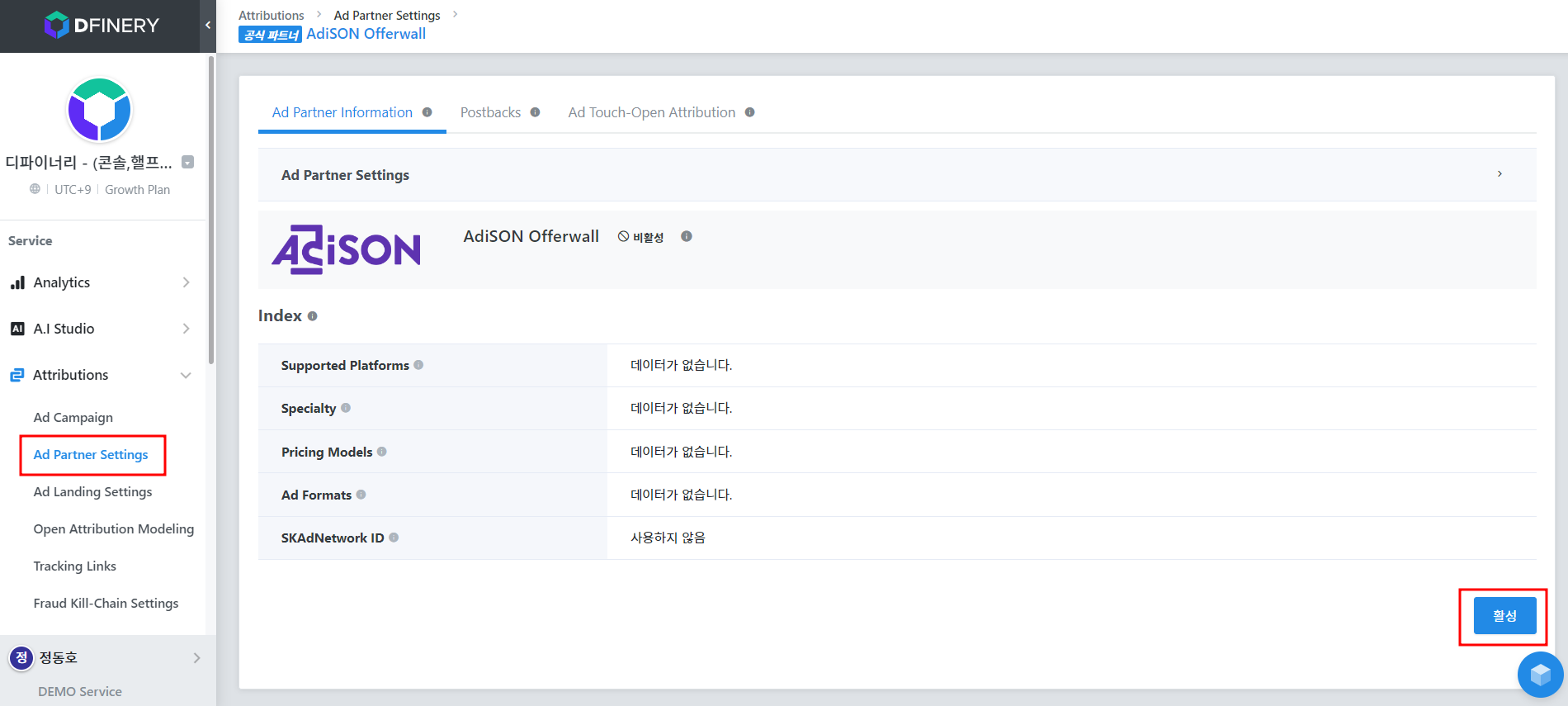Click the globe timezone icon
Image resolution: width=1568 pixels, height=706 pixels.
click(x=35, y=189)
